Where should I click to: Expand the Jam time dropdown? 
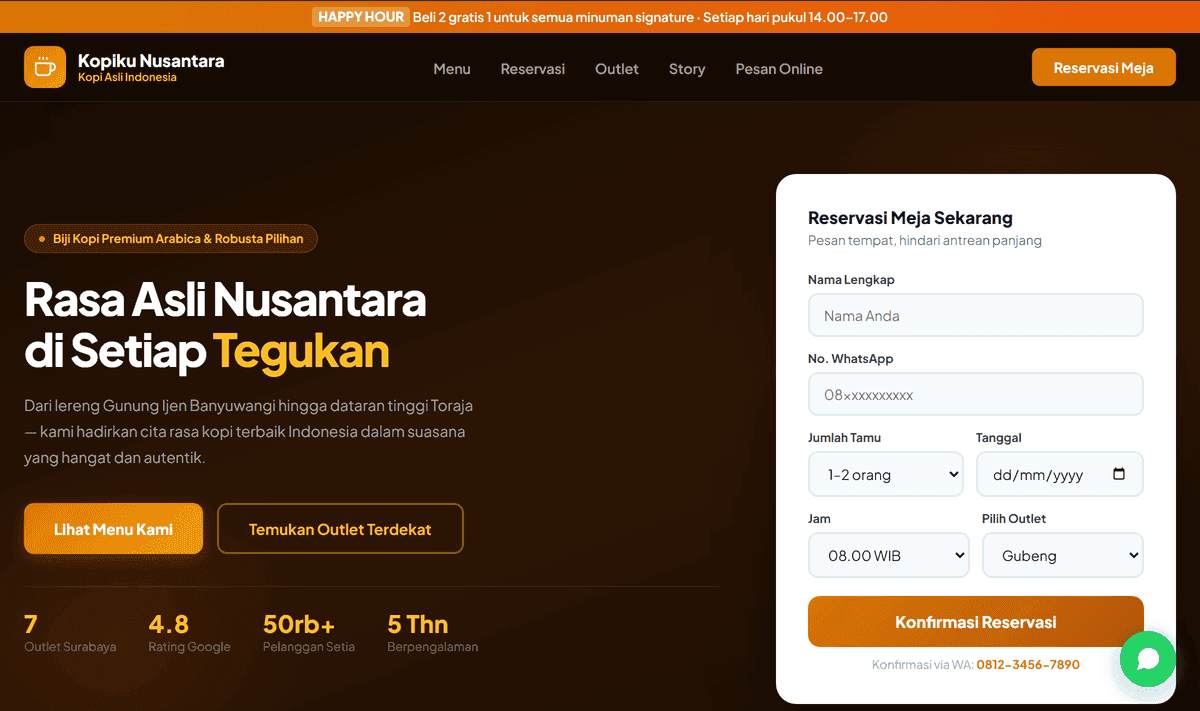pos(889,555)
